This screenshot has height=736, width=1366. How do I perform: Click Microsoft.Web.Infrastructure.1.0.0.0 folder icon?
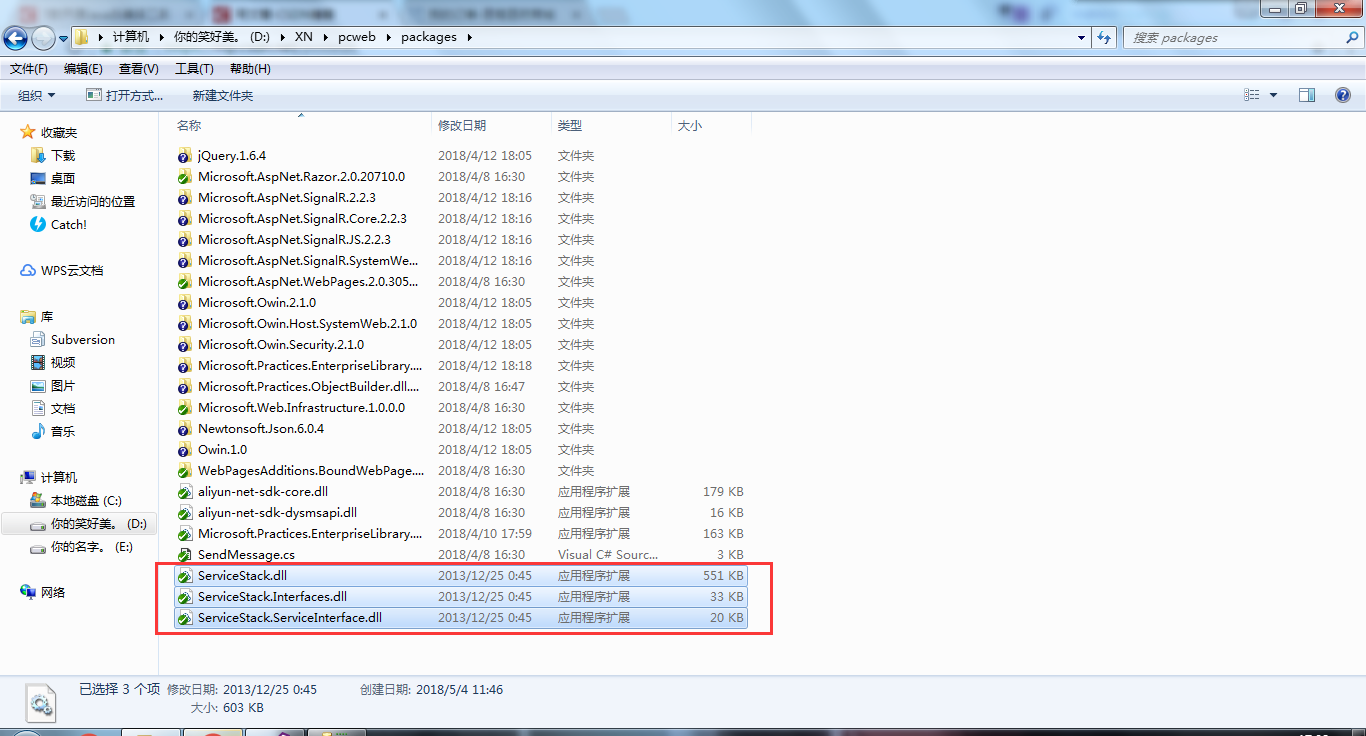point(184,408)
